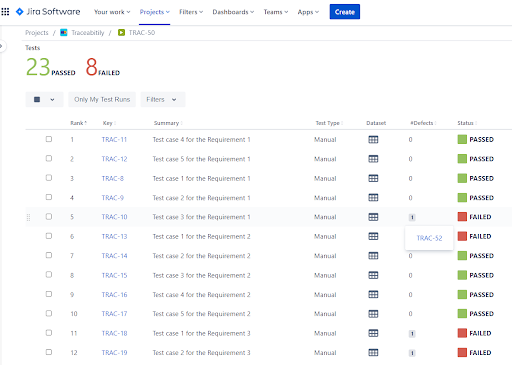Click the Dataset column header

(x=376, y=123)
